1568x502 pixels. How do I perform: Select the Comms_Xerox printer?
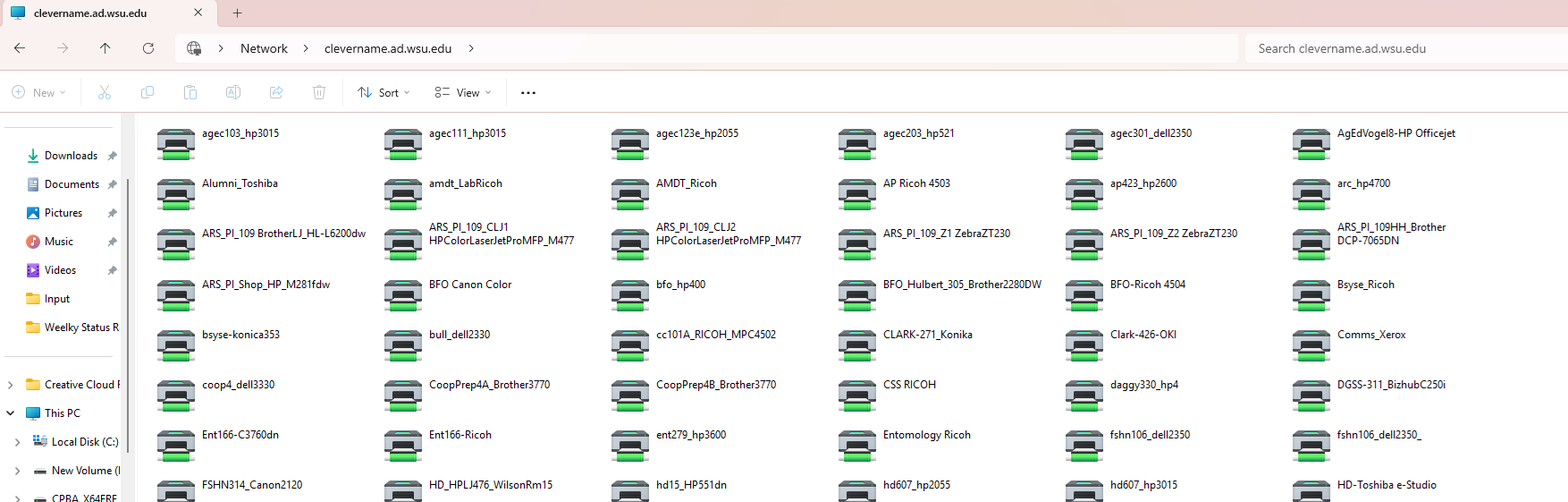(1370, 336)
